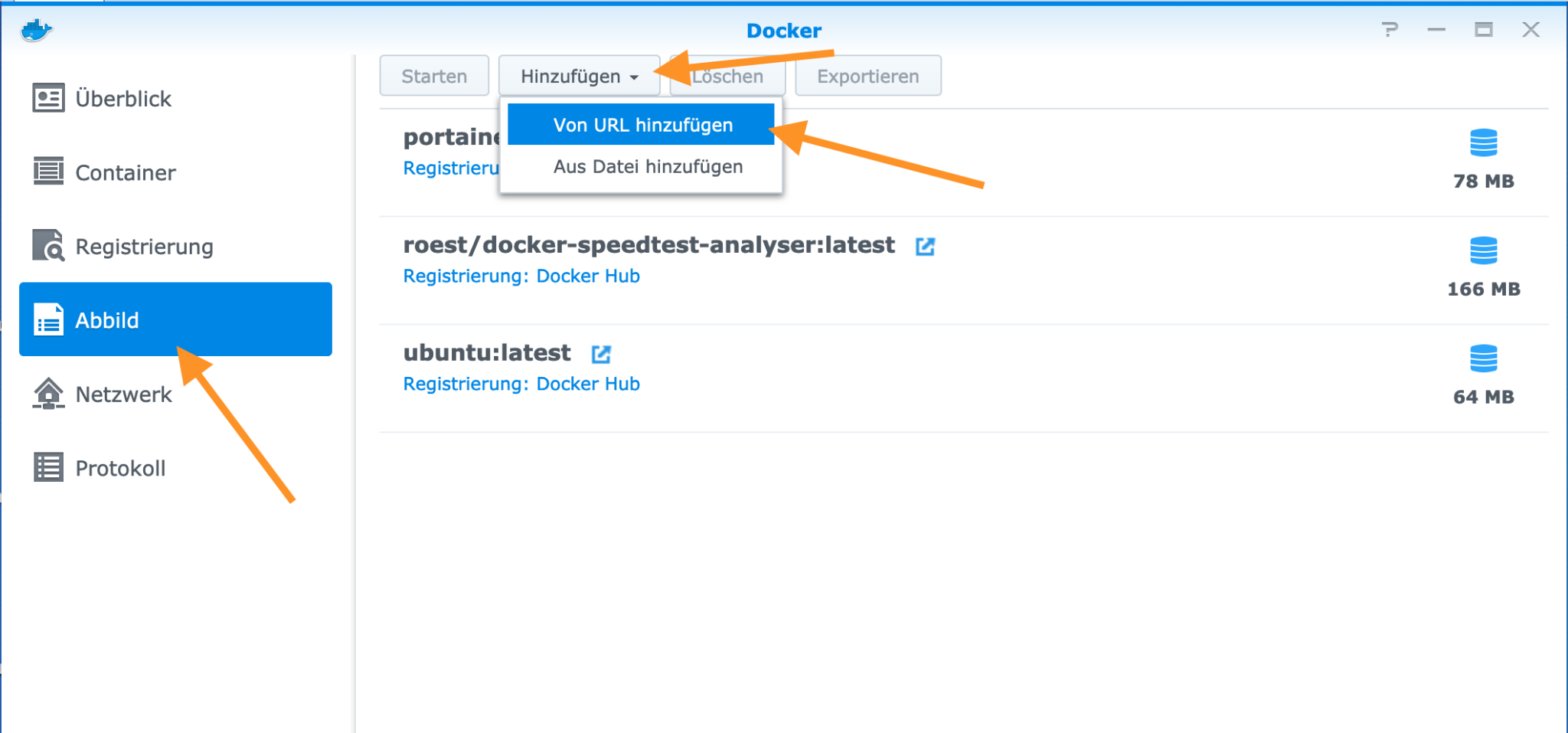Image resolution: width=1568 pixels, height=733 pixels.
Task: Go to Netzwerk via house icon
Action: click(x=48, y=394)
